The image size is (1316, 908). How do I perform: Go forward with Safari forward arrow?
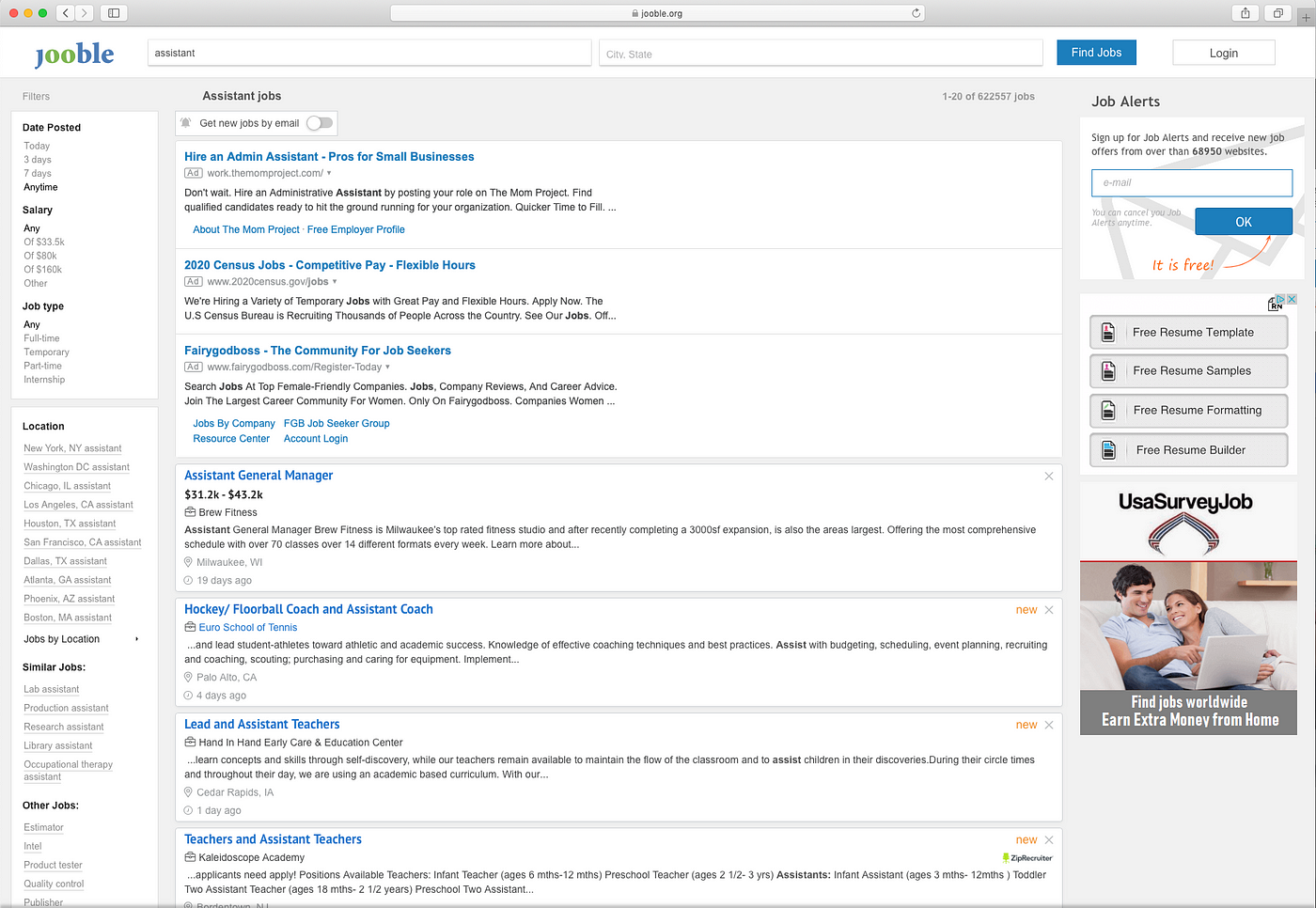pyautogui.click(x=85, y=13)
